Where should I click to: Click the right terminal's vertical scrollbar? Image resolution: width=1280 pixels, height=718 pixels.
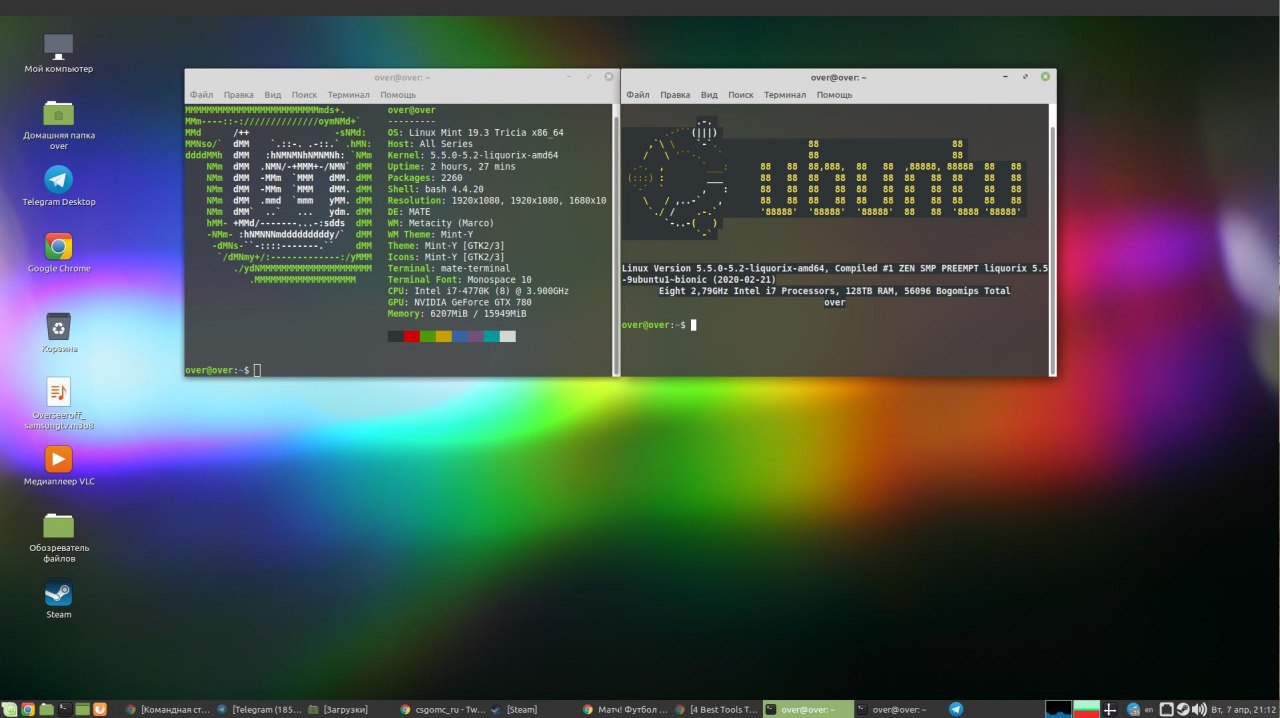pyautogui.click(x=1052, y=239)
